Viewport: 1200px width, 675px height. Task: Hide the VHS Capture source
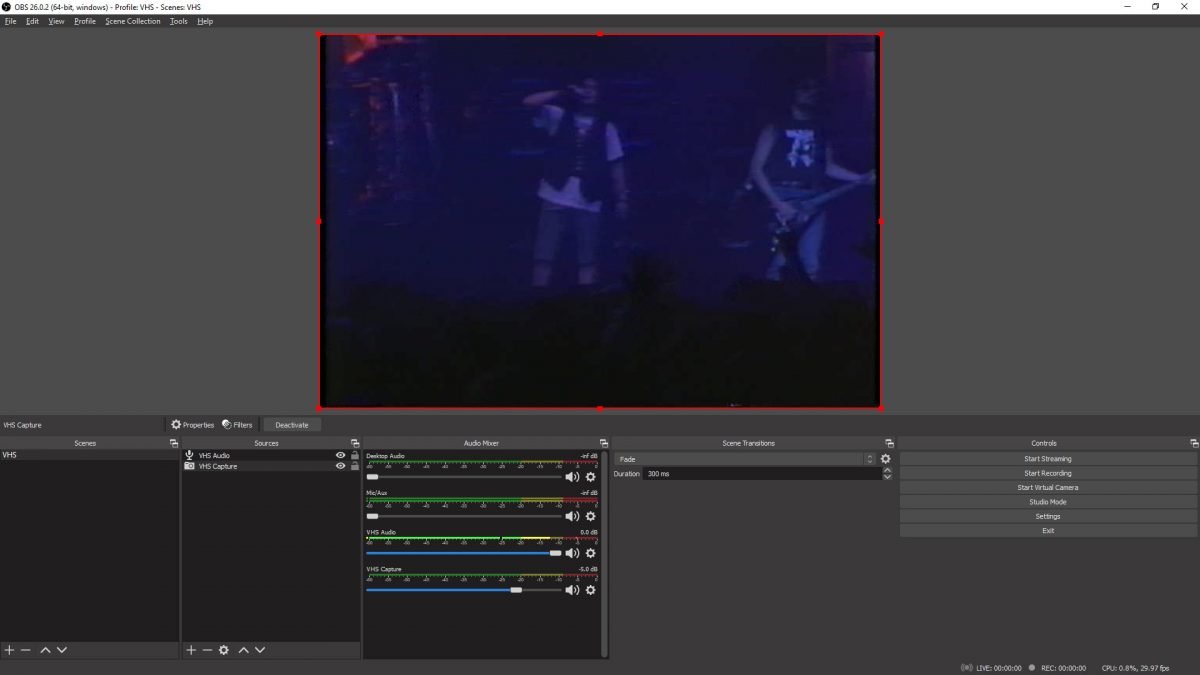(340, 466)
